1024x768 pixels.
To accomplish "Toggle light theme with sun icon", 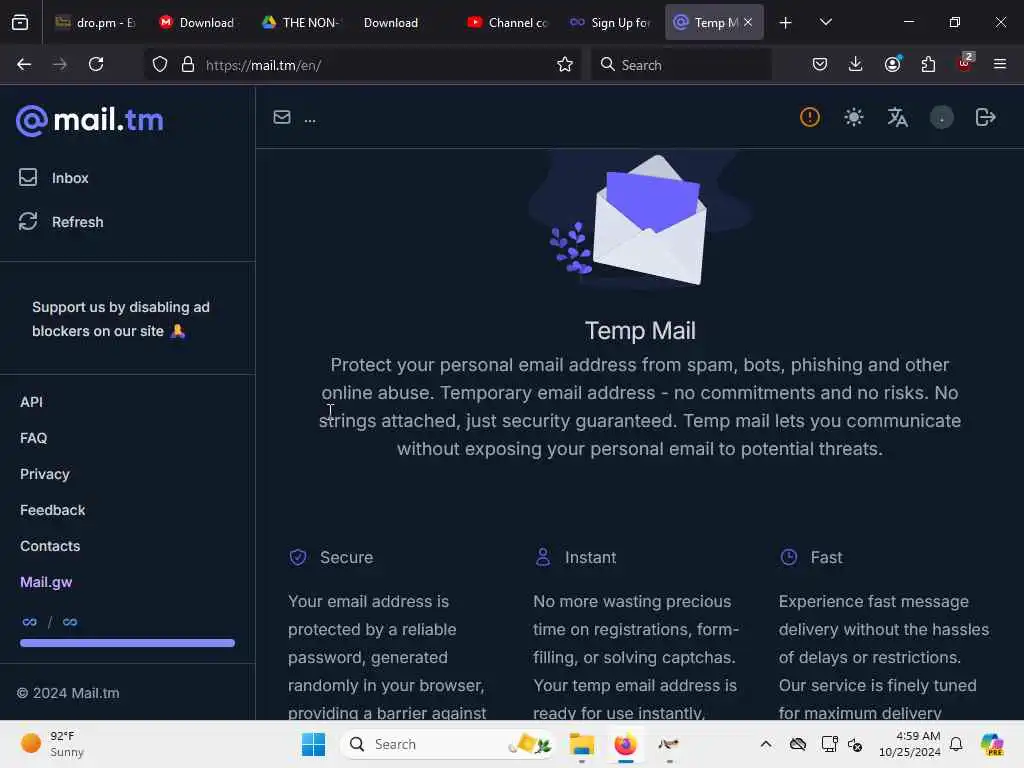I will coord(854,118).
